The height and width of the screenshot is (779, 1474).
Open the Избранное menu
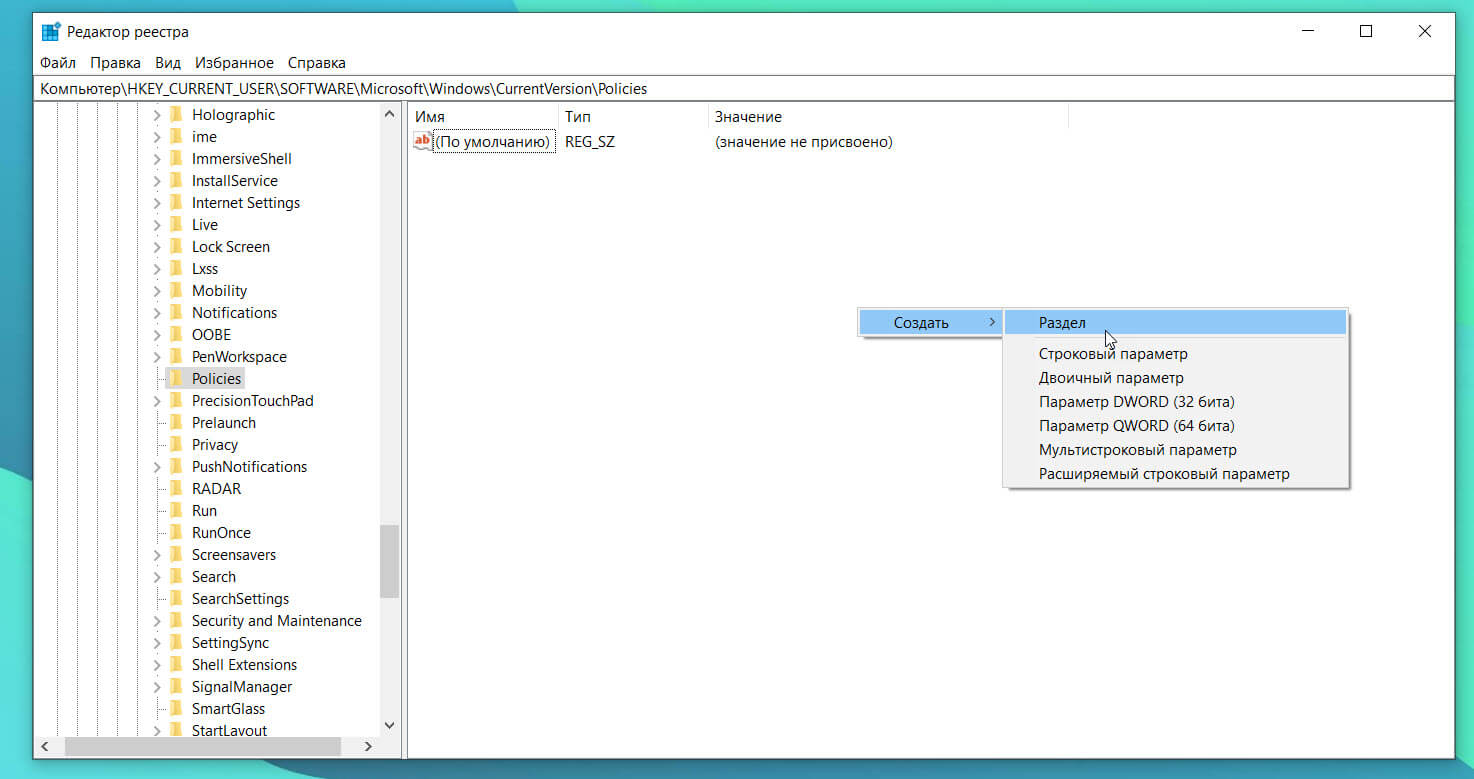(234, 63)
